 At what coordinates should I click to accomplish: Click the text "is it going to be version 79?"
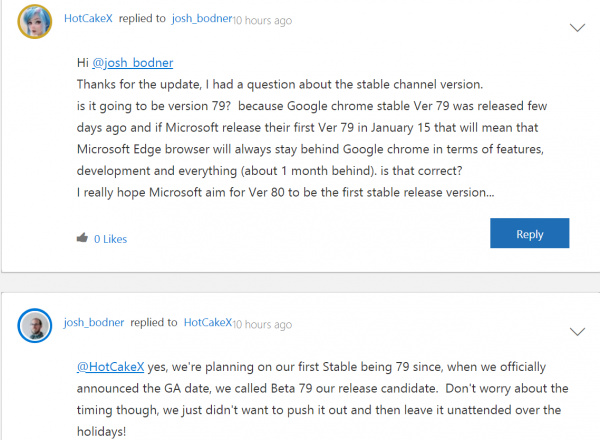tap(154, 106)
